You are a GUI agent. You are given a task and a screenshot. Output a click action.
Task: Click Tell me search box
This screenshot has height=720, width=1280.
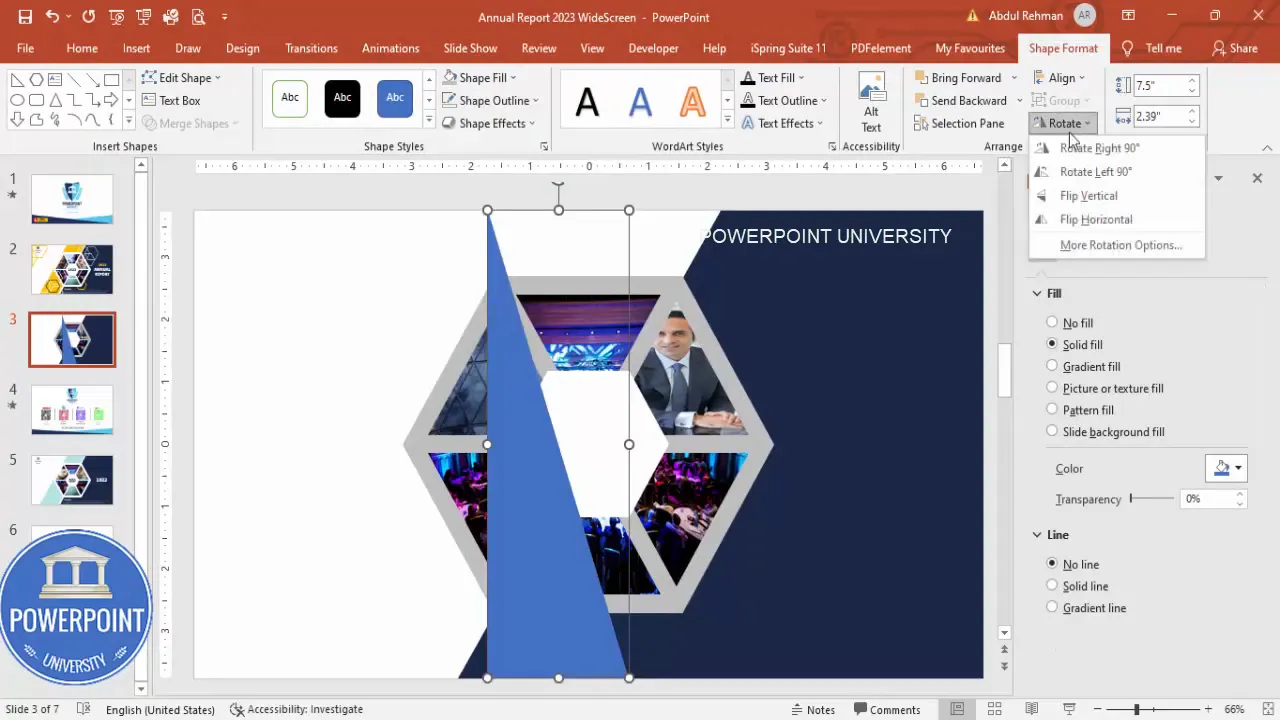coord(1153,48)
